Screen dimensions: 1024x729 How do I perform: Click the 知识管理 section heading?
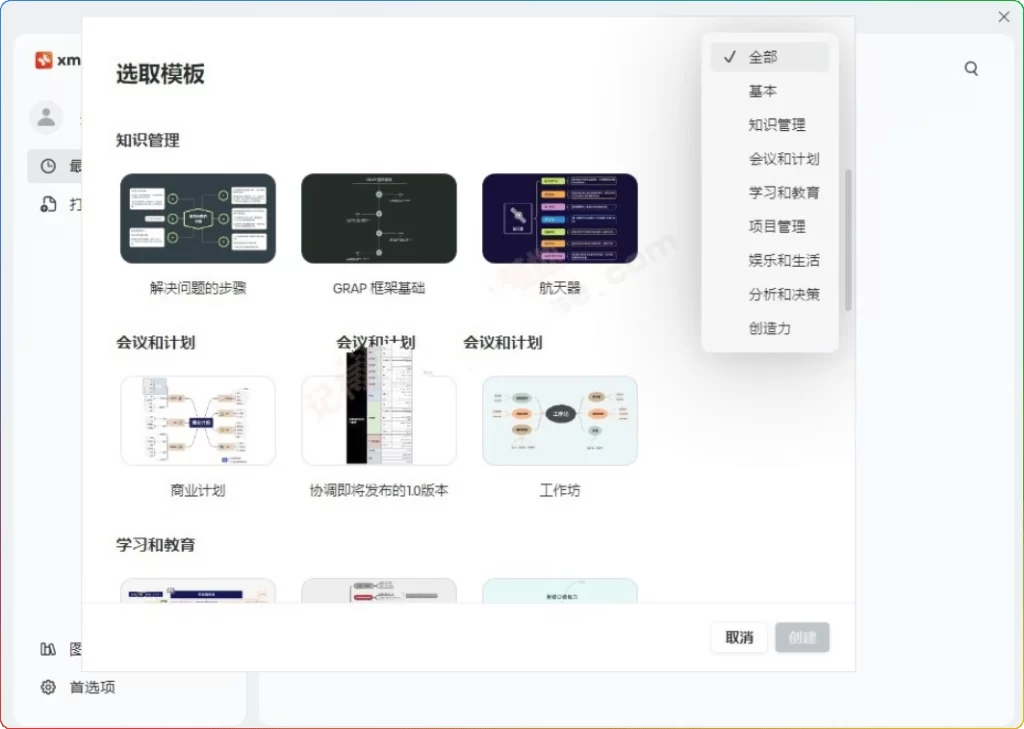point(146,141)
